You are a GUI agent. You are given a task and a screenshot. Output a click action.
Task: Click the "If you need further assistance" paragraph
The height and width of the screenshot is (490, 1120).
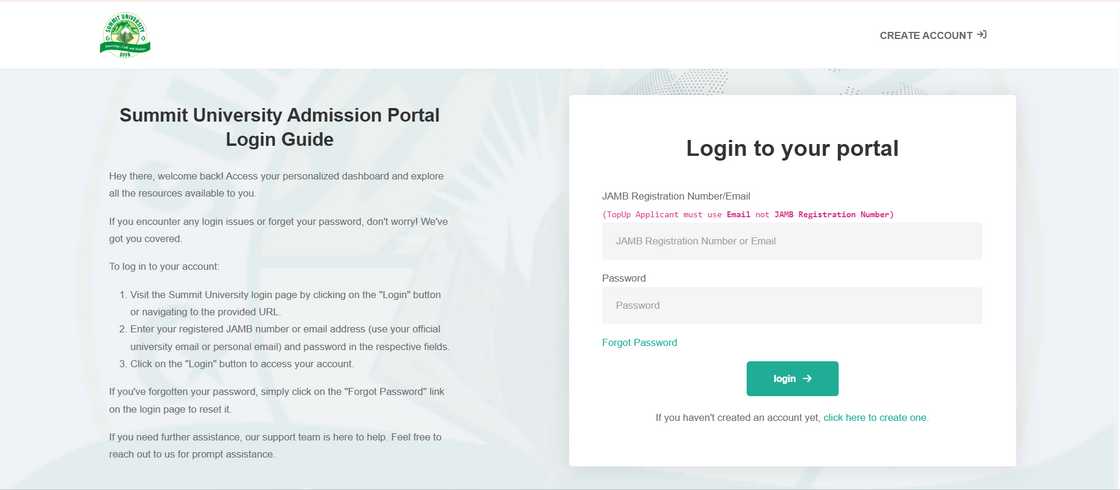pos(275,446)
